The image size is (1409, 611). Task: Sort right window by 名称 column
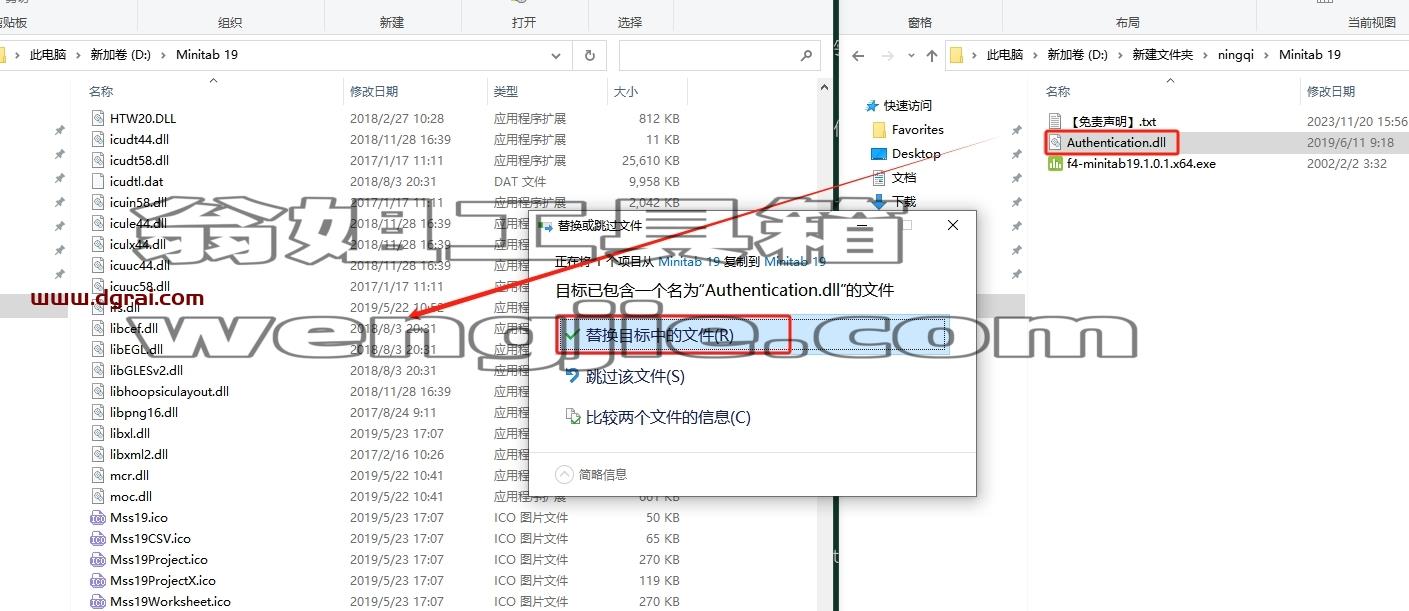pos(1058,91)
